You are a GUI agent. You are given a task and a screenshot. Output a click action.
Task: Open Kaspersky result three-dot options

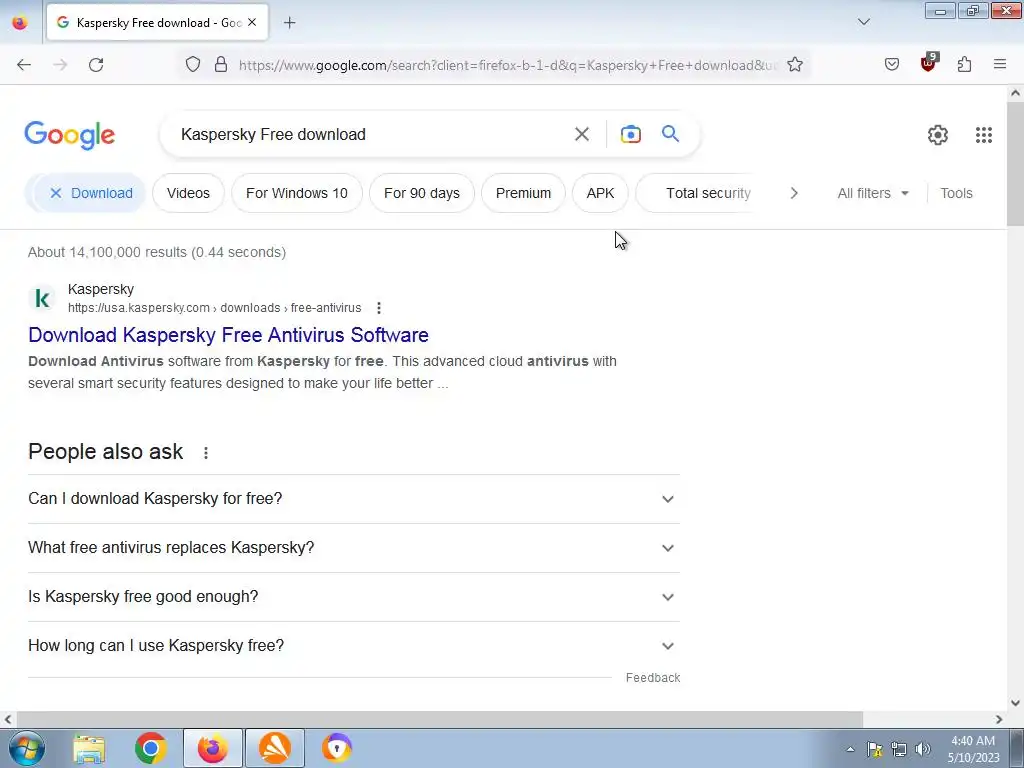pos(379,308)
